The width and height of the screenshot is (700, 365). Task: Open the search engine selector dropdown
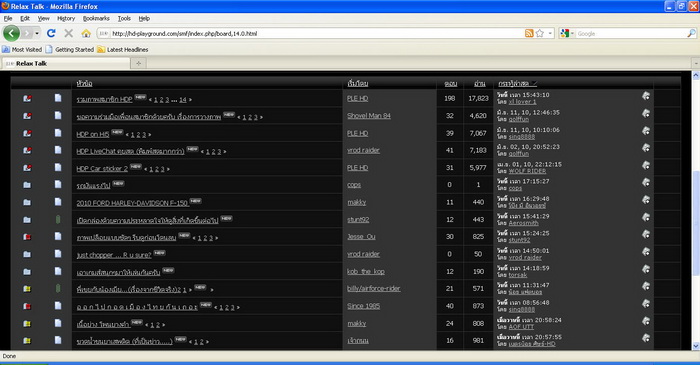point(567,33)
